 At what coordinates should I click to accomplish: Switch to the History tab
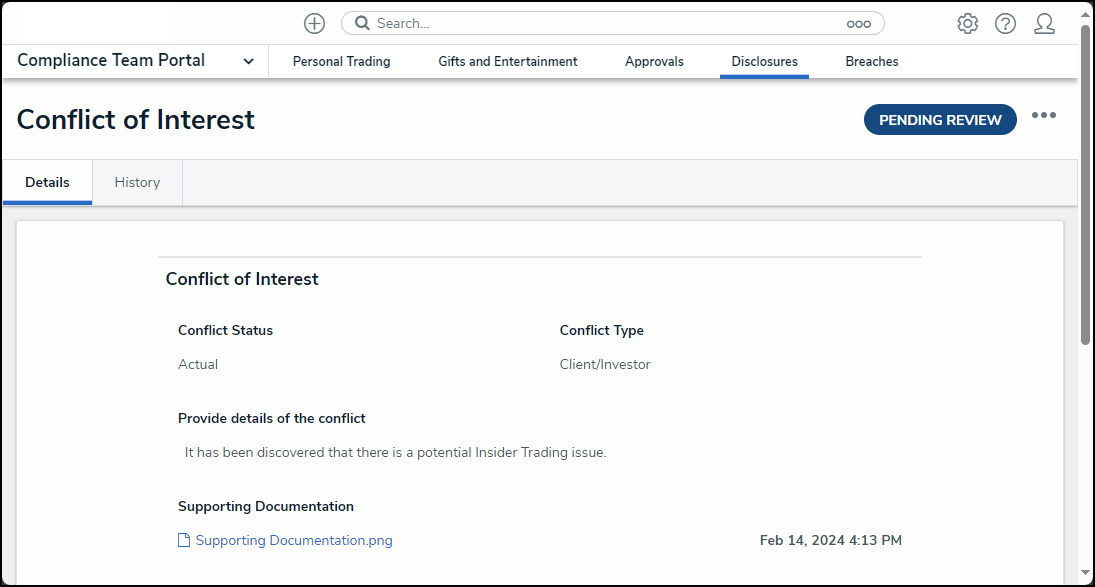tap(137, 183)
